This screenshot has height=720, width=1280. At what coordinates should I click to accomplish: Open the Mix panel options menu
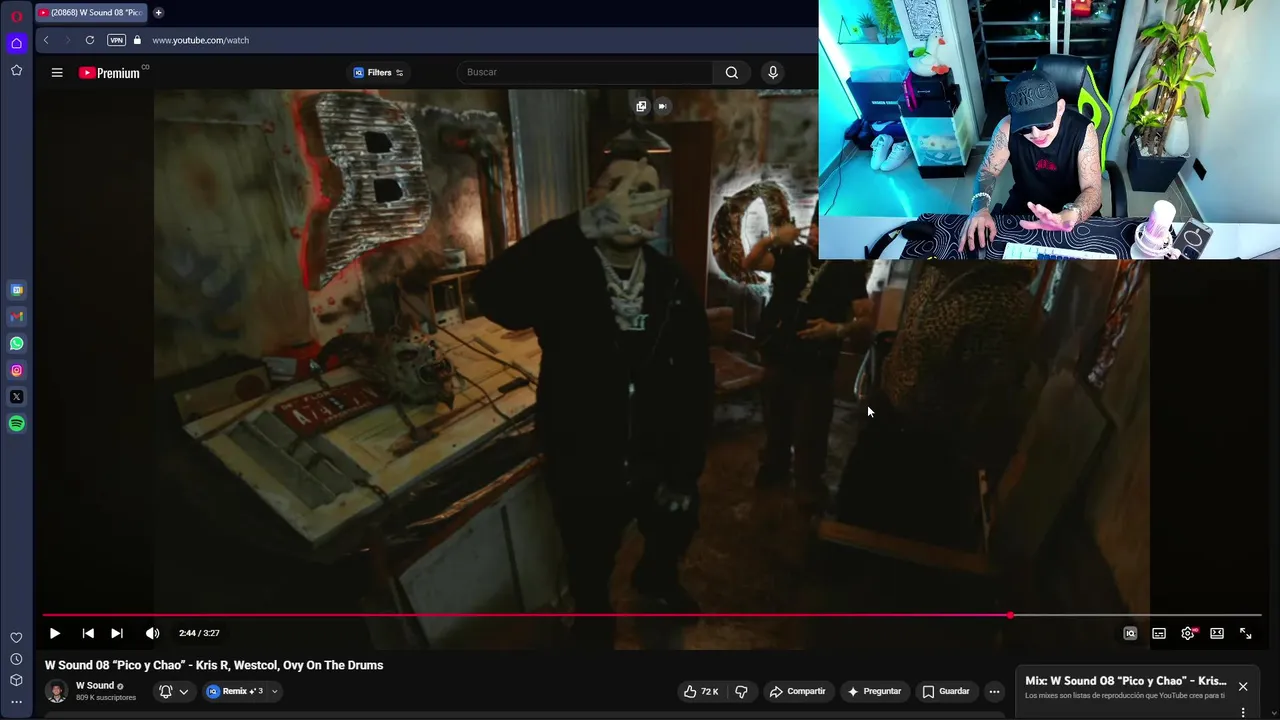tap(1243, 712)
